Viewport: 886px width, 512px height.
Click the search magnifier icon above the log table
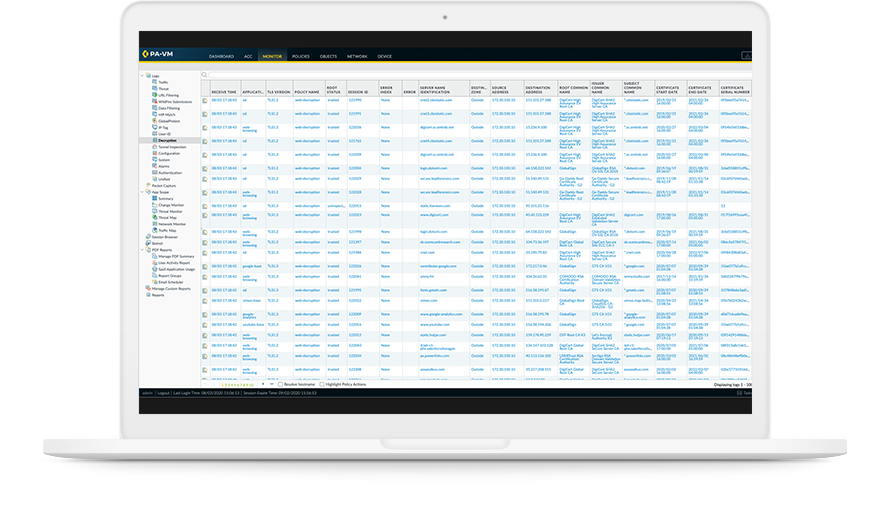pos(205,75)
